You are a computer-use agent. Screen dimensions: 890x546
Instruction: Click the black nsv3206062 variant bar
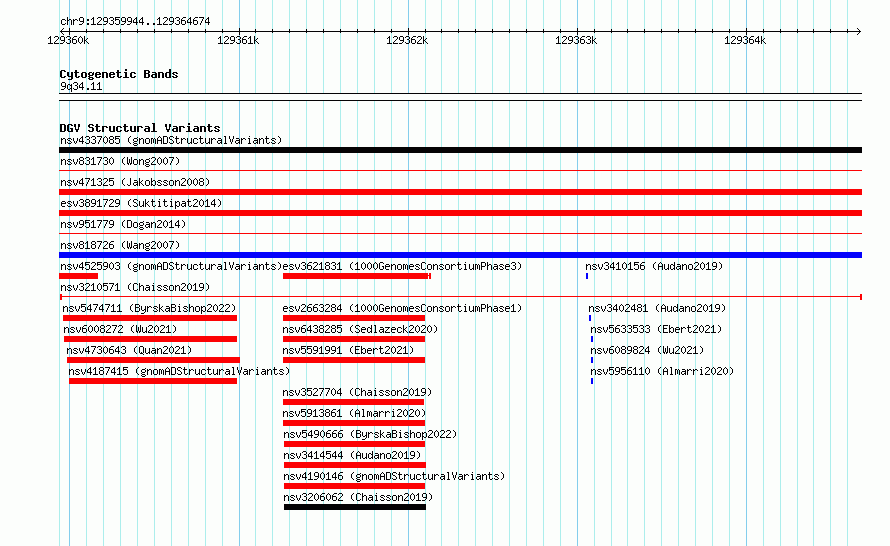[355, 507]
